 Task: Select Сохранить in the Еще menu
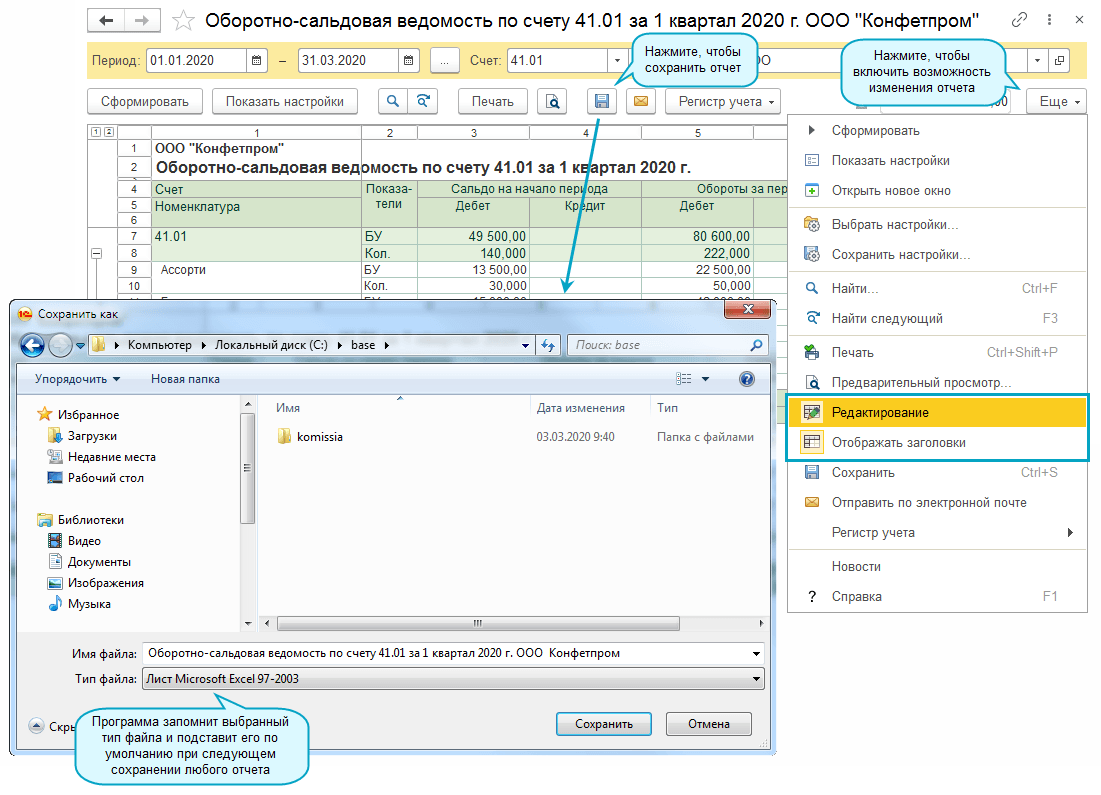point(937,473)
